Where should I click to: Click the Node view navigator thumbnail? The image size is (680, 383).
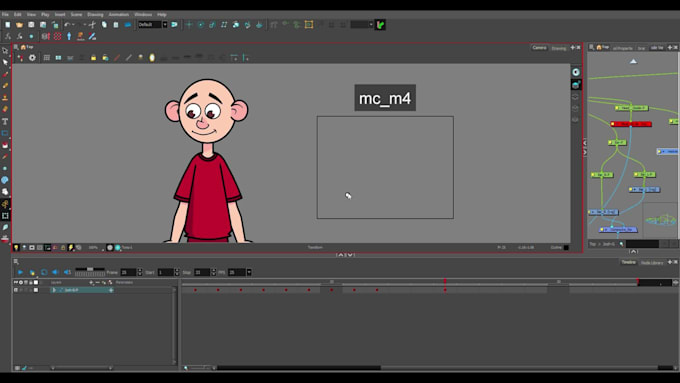tap(660, 220)
